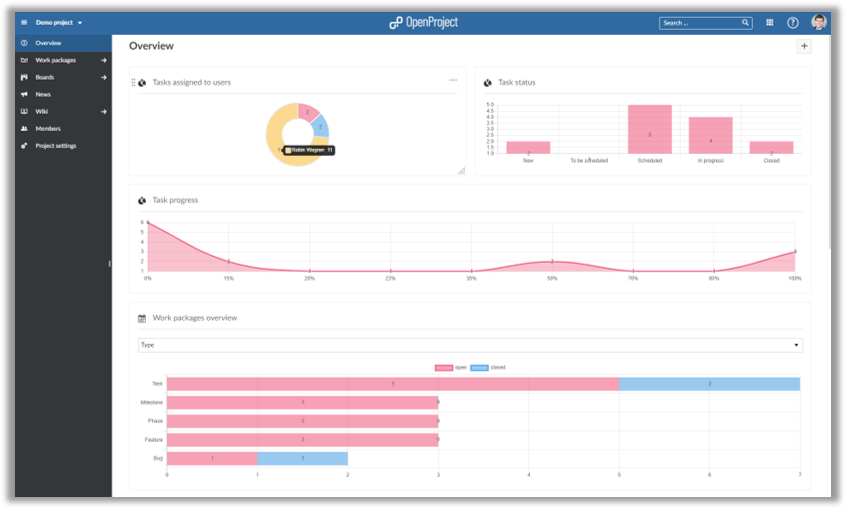
Task: Open Project settings from the sidebar
Action: [x=56, y=146]
